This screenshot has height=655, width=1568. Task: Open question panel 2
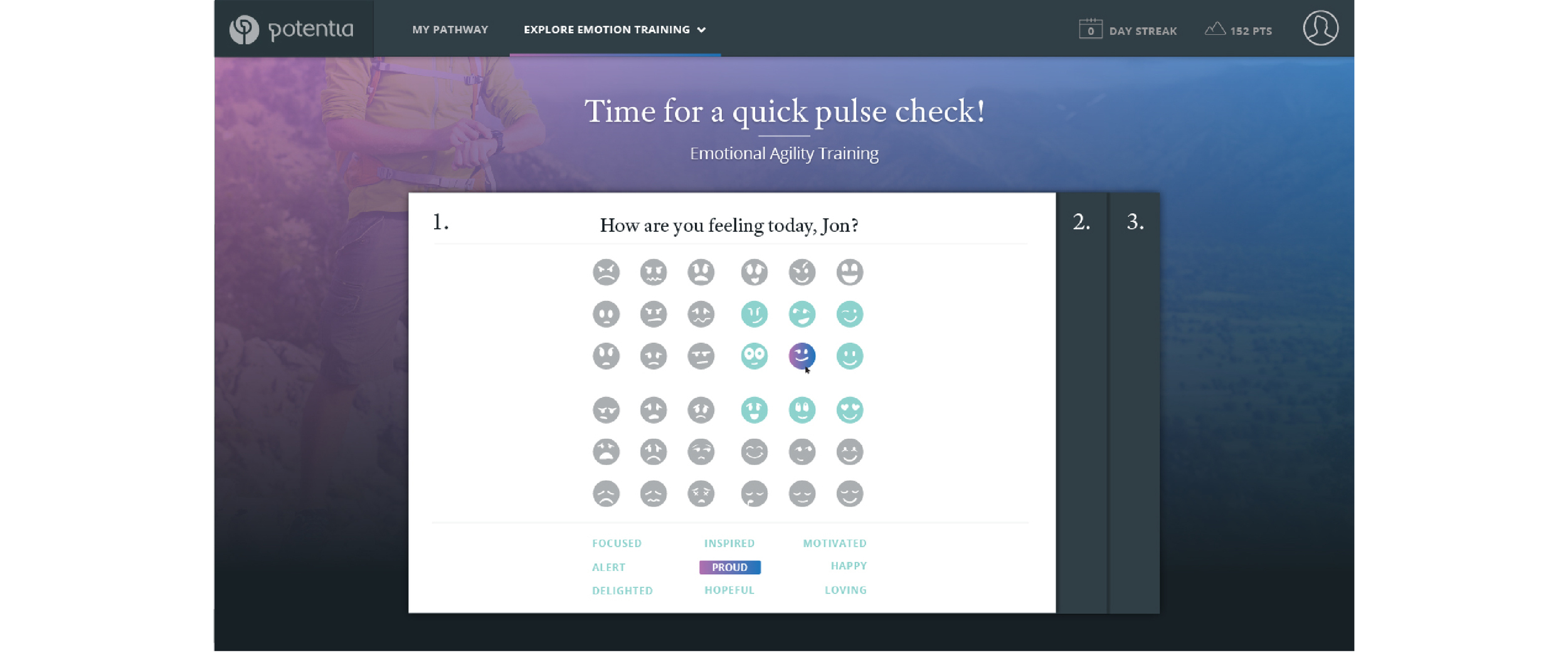tap(1081, 402)
